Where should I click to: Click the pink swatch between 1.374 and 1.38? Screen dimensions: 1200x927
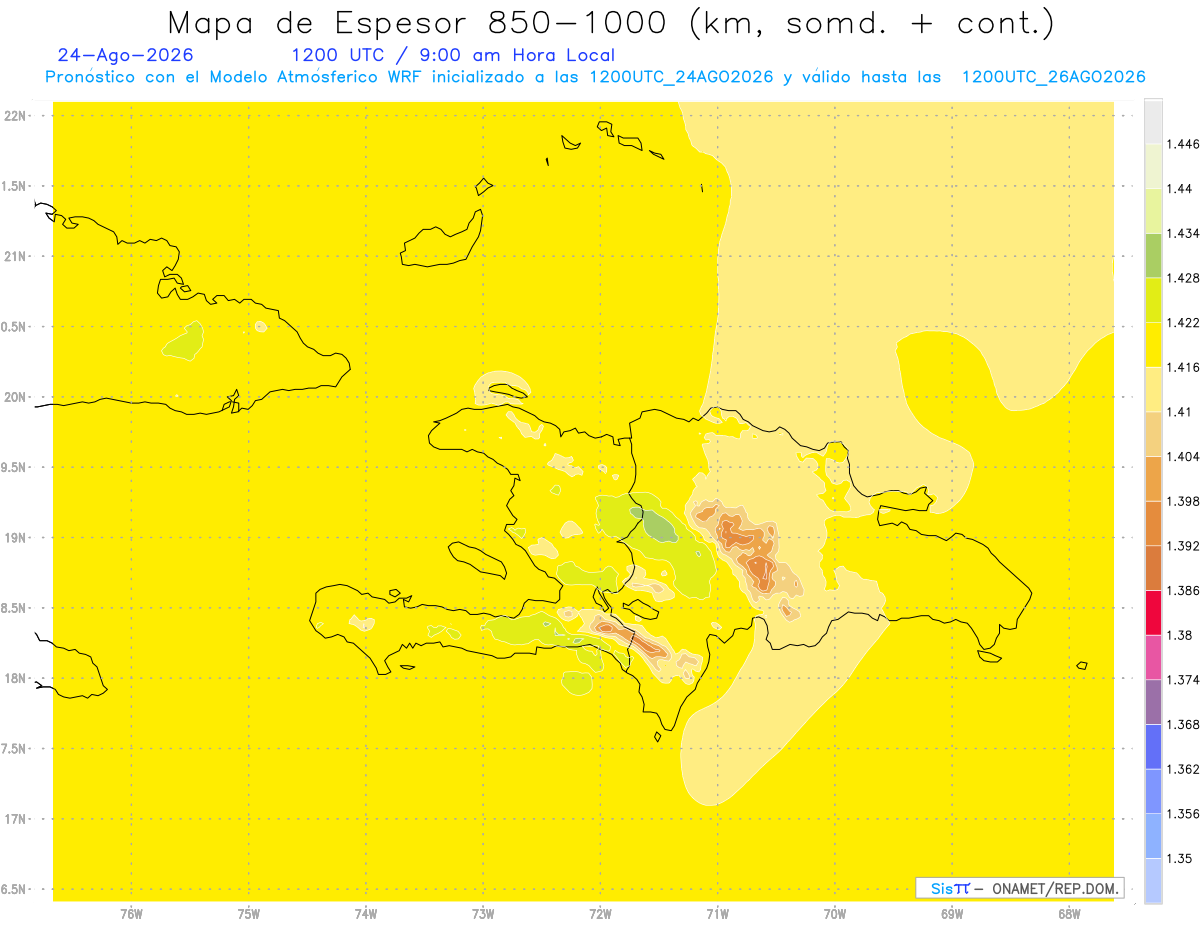tap(1153, 657)
